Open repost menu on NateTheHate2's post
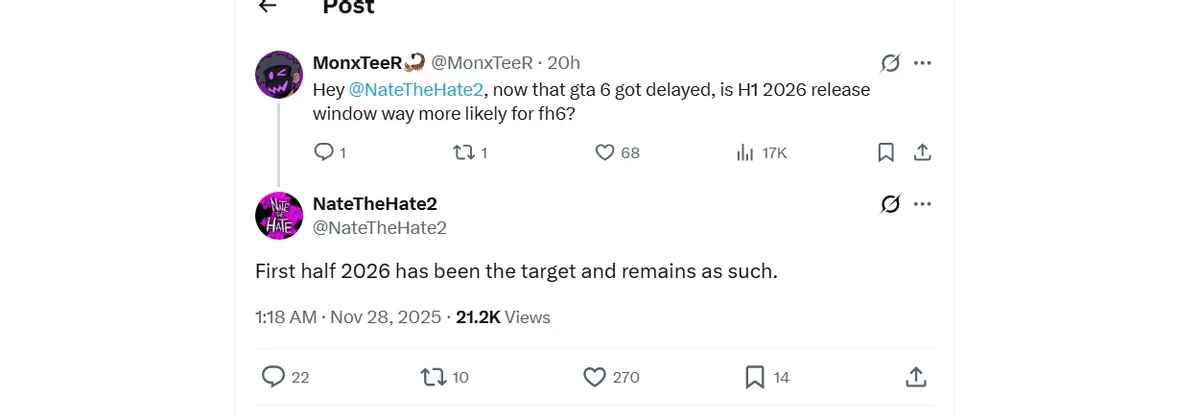 [433, 376]
